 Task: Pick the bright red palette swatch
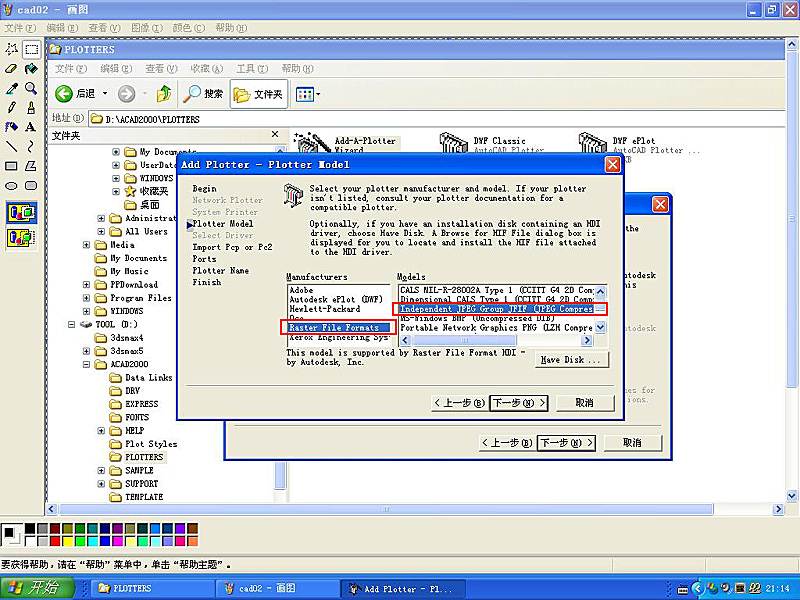(55, 541)
